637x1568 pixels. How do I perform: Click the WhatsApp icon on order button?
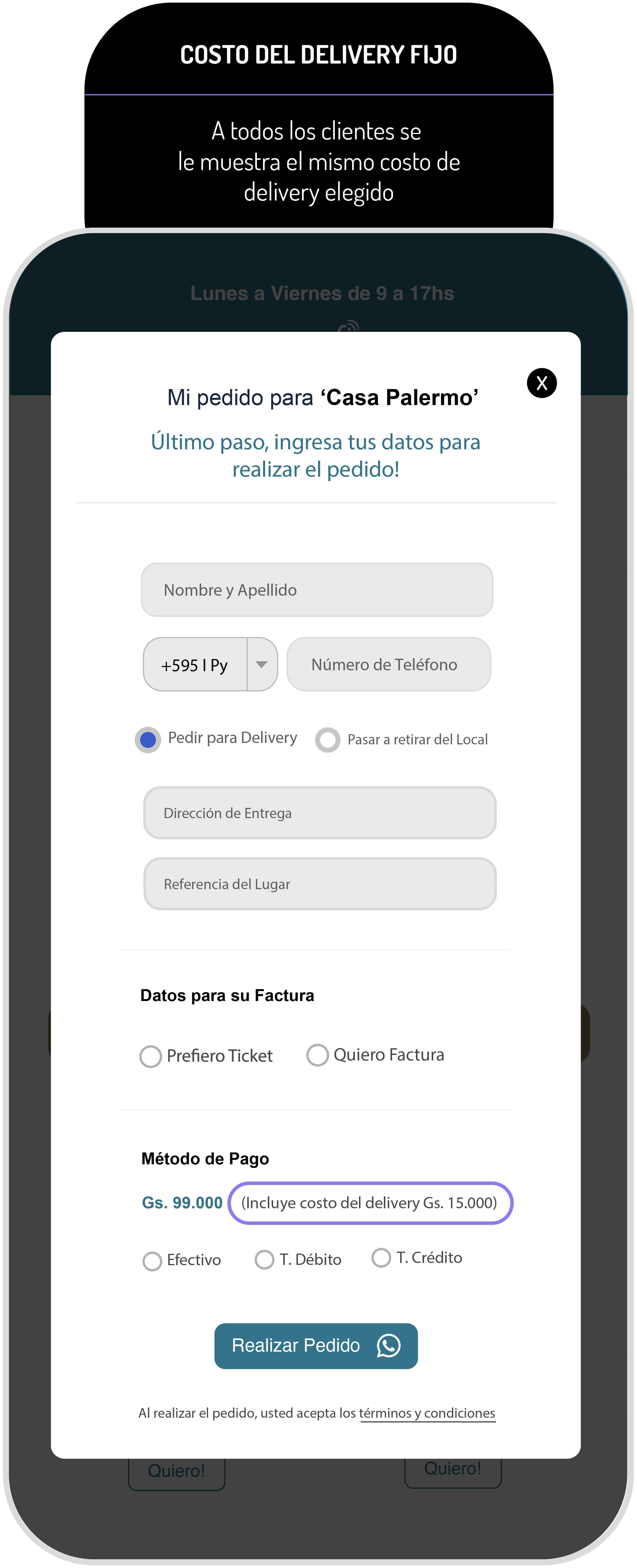pyautogui.click(x=389, y=1345)
